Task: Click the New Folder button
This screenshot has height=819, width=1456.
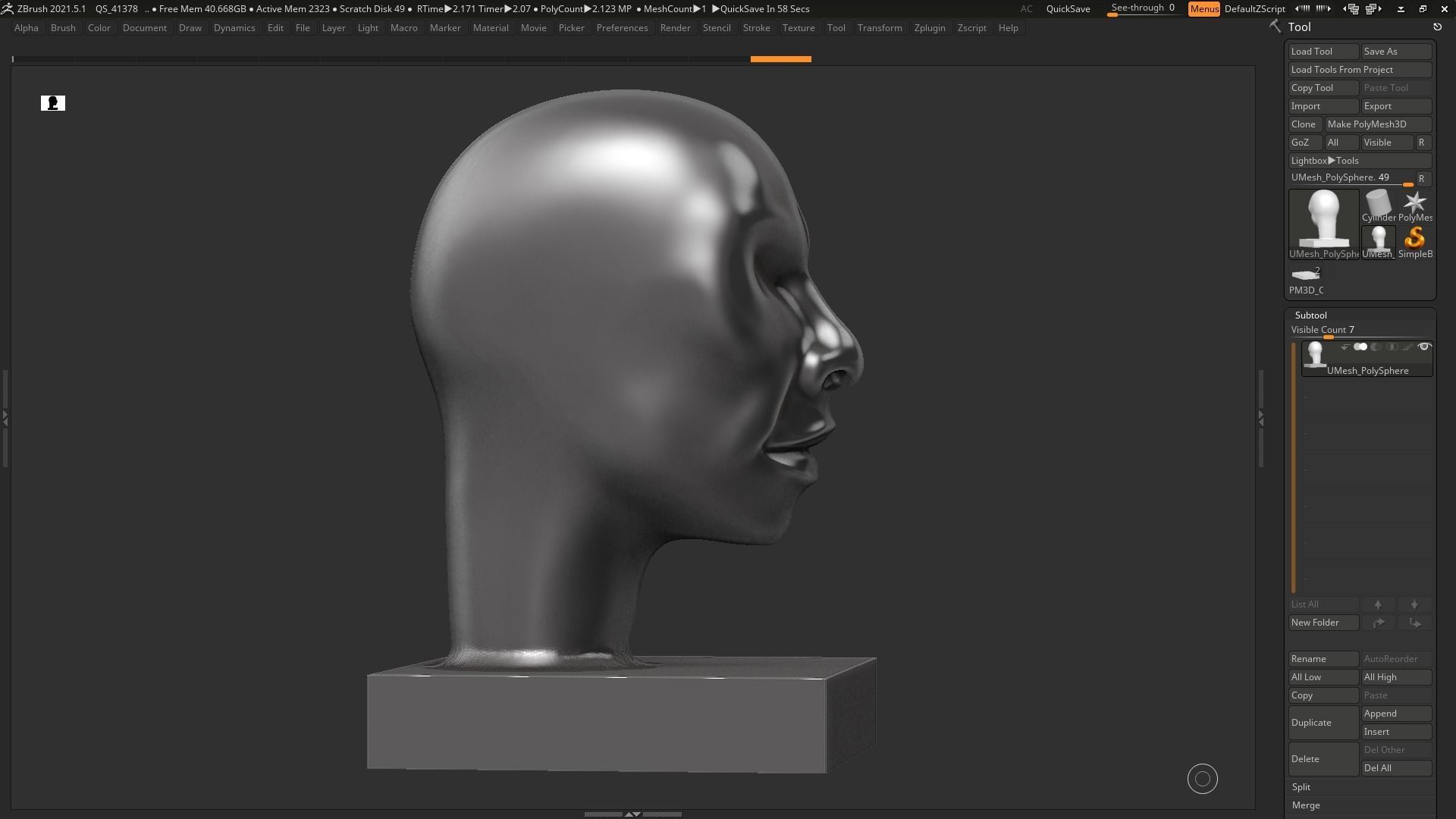Action: (x=1323, y=623)
